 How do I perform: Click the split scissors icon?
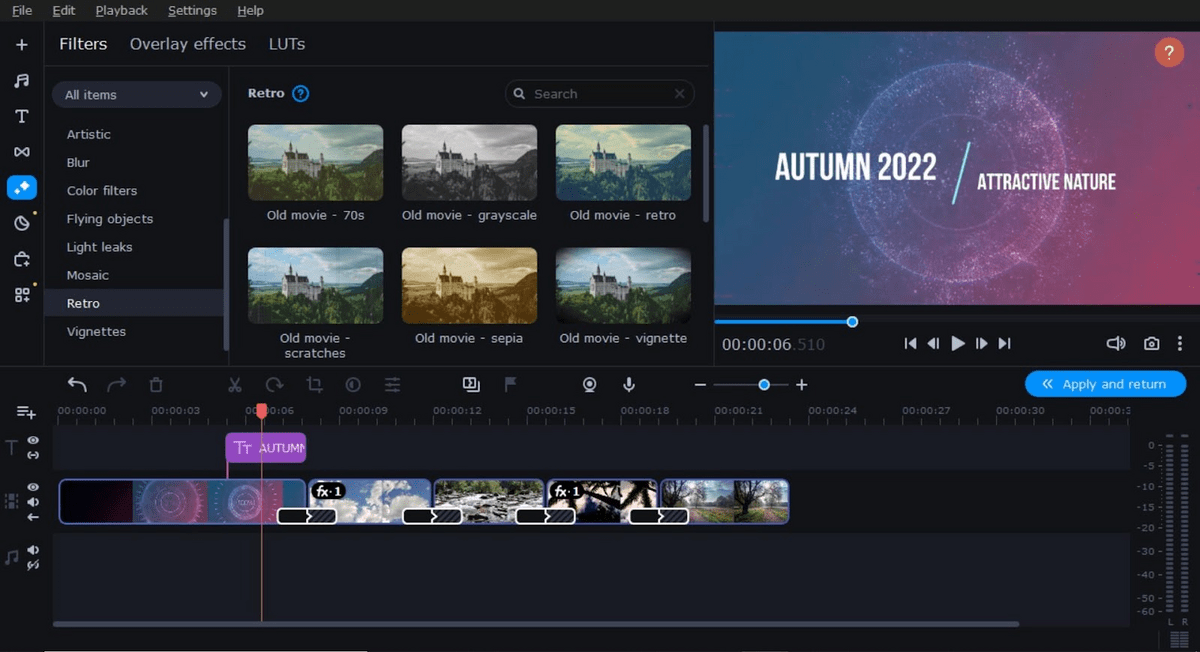(x=235, y=384)
